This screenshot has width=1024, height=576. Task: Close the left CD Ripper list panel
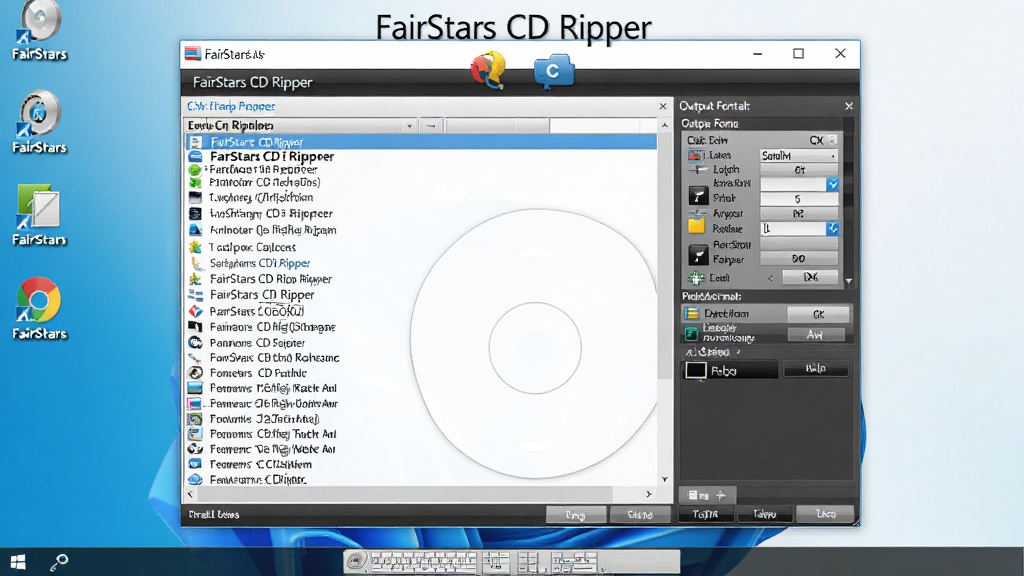[x=663, y=106]
